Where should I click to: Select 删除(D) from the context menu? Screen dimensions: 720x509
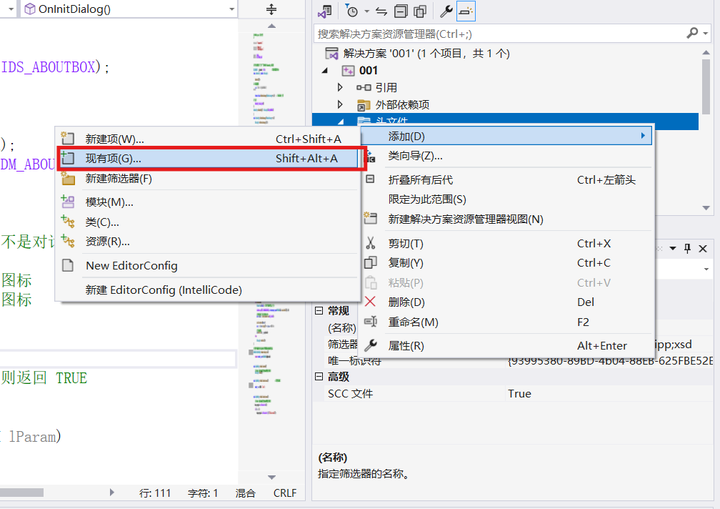click(507, 302)
